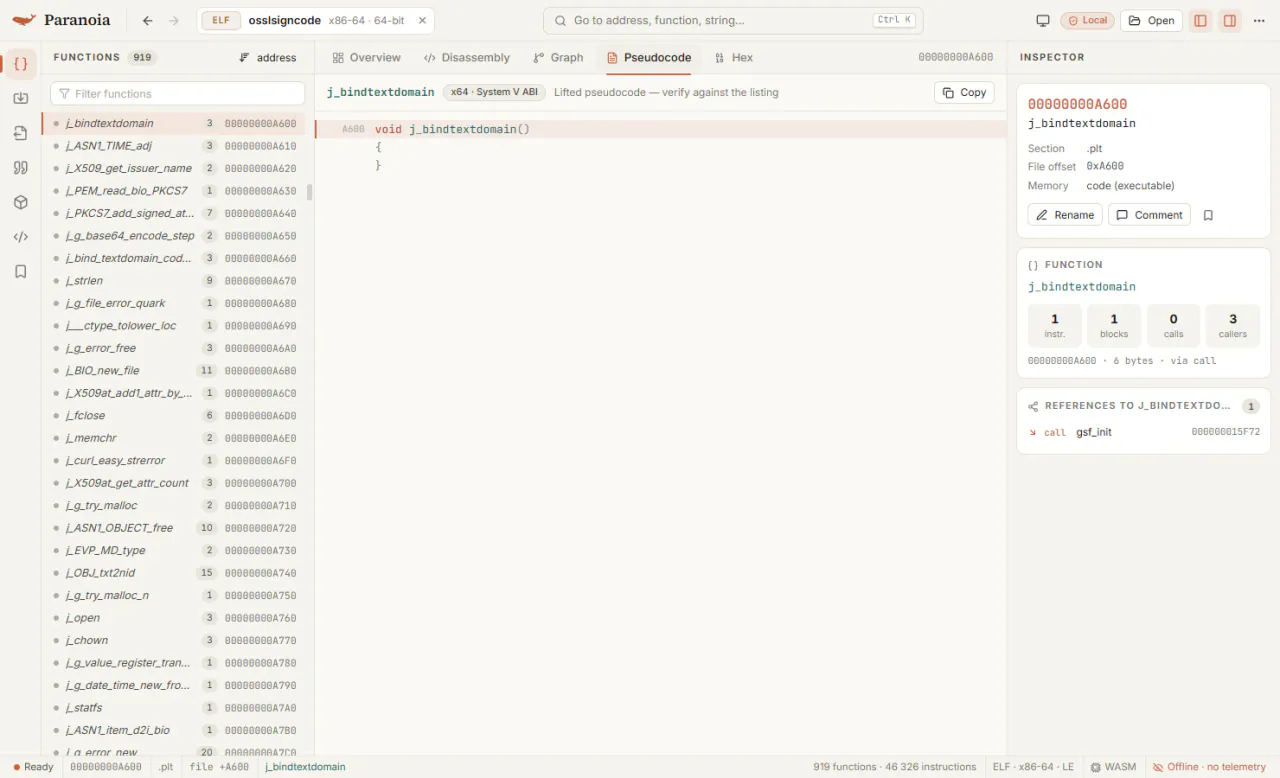Copy the pseudocode with Copy button

(964, 92)
